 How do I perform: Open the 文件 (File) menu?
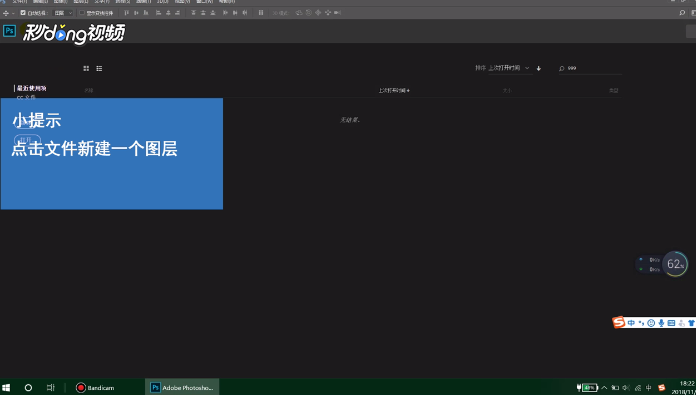tap(19, 2)
